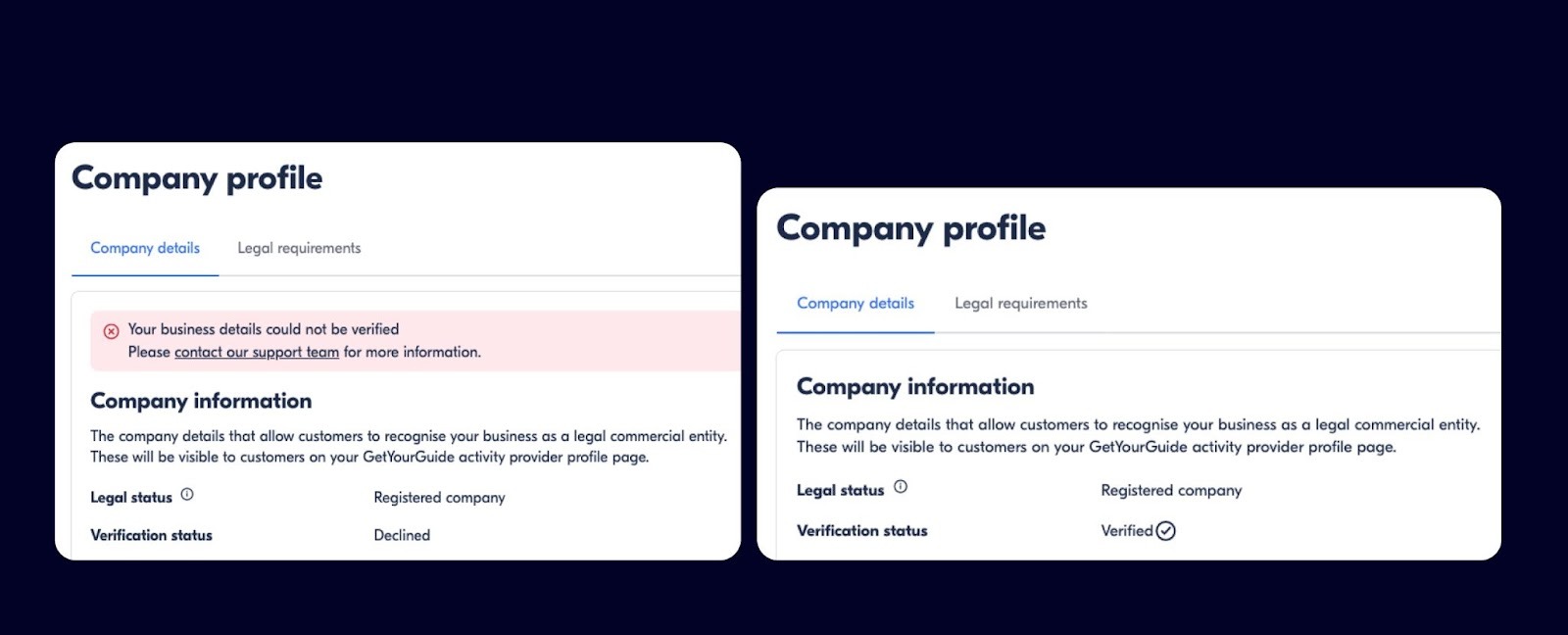Open Legal requirements tab in the declined profile

(x=299, y=249)
